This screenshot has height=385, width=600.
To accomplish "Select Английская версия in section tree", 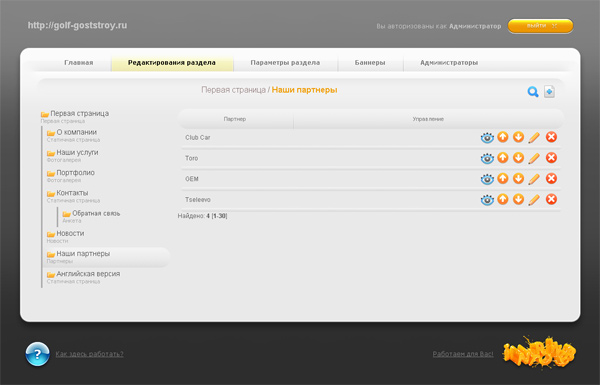I will tap(88, 274).
